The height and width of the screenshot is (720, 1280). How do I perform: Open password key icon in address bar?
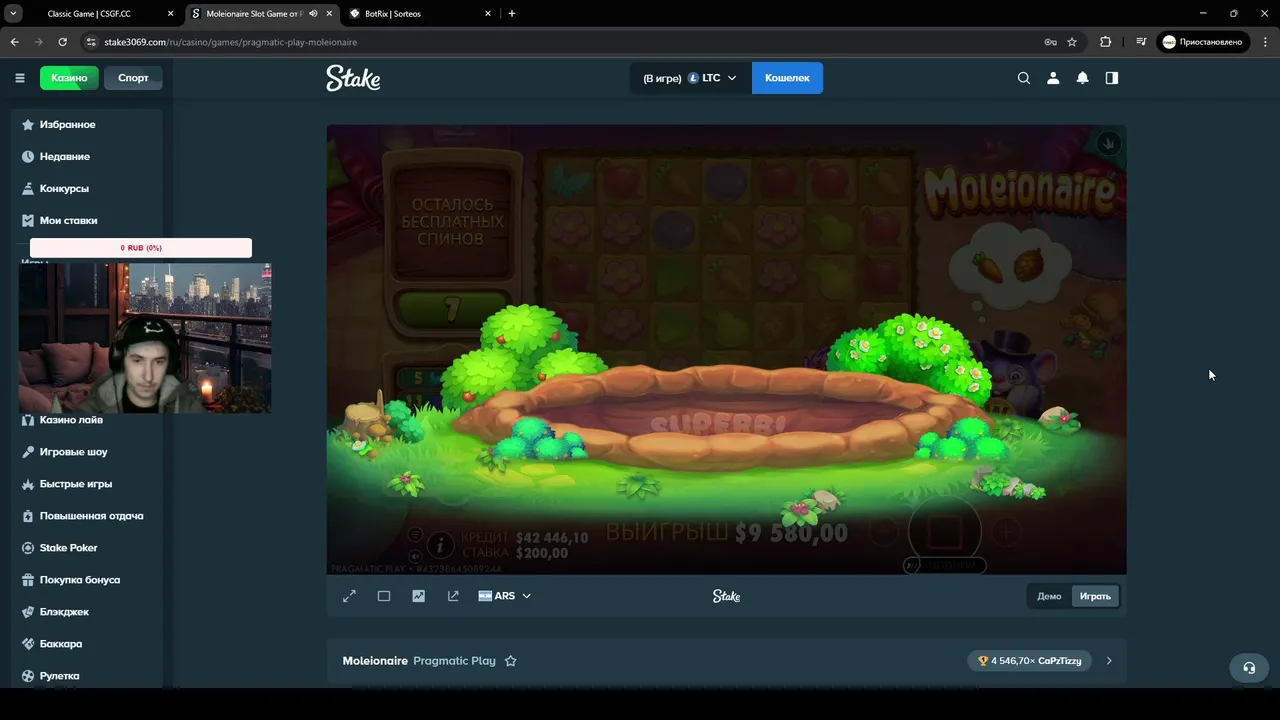[1050, 42]
